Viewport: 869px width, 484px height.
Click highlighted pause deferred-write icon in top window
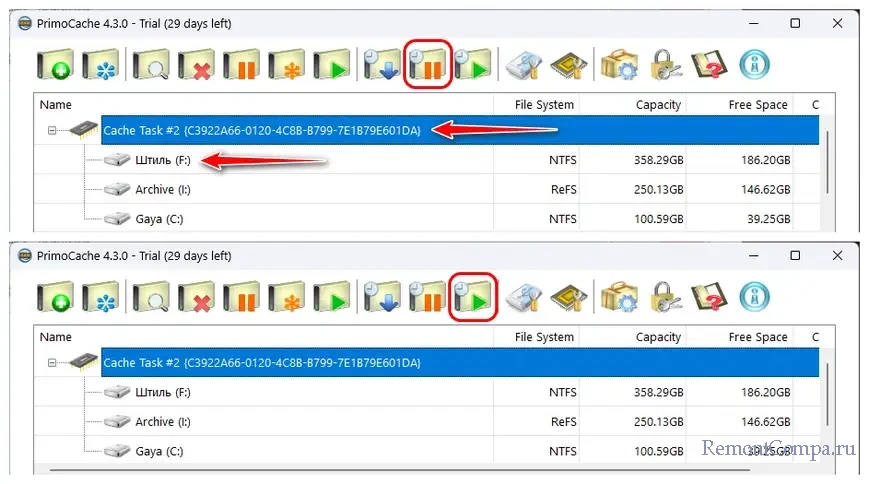(427, 65)
